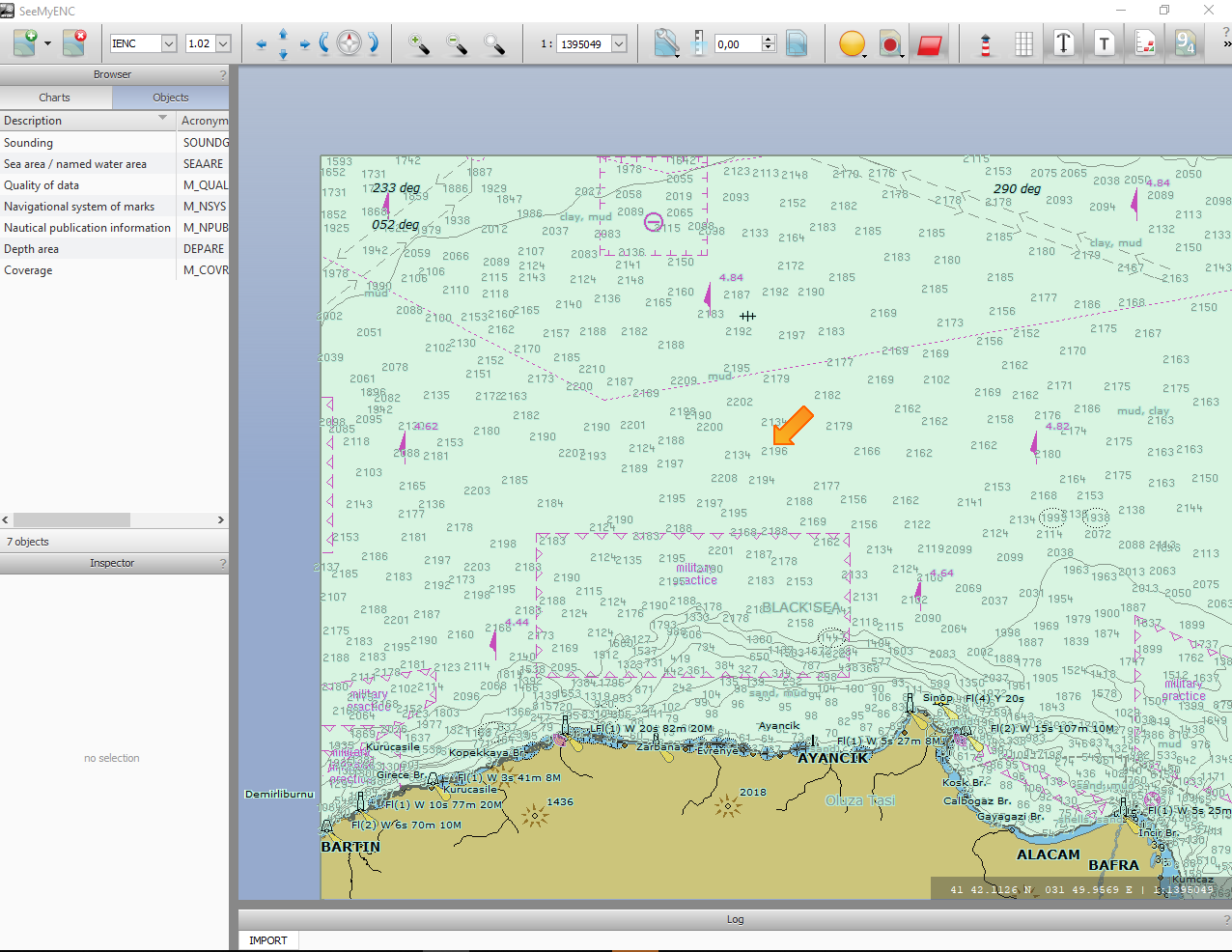This screenshot has width=1232, height=952.
Task: Open the IMPORT log tab
Action: pyautogui.click(x=268, y=940)
